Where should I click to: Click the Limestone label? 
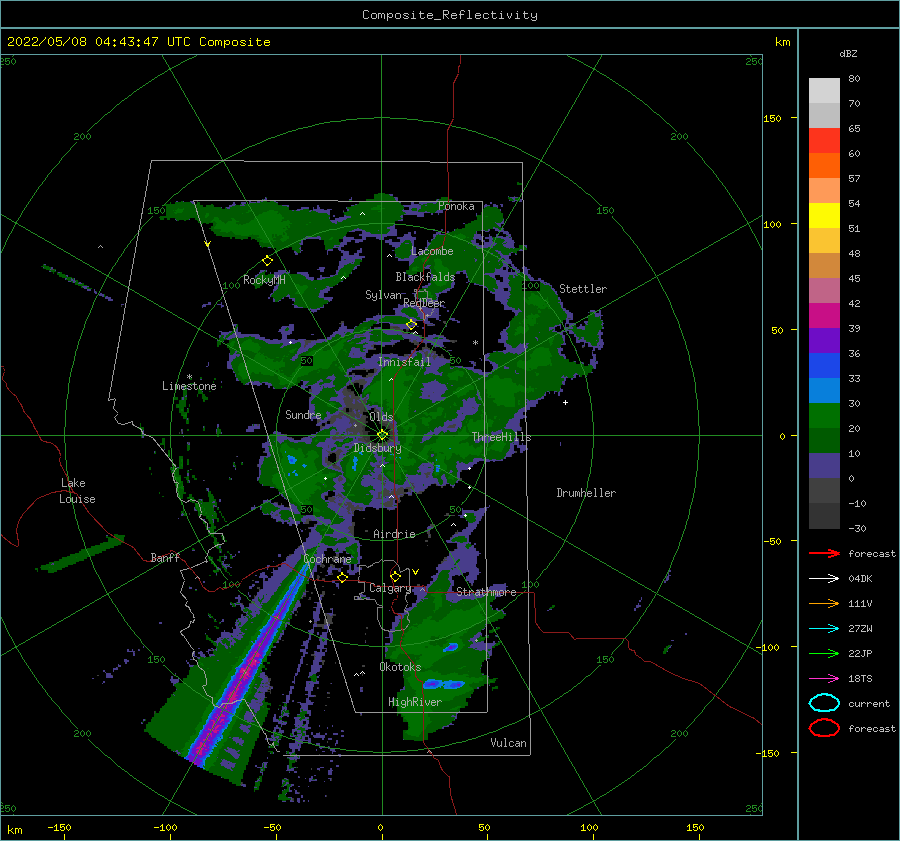tap(189, 386)
